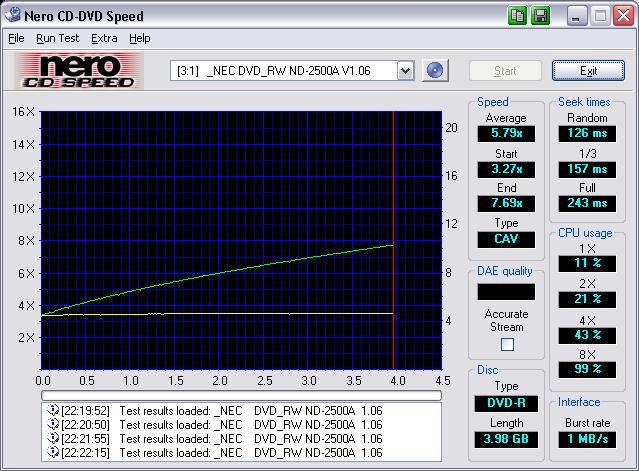Open the Extra menu
The height and width of the screenshot is (471, 639).
104,38
